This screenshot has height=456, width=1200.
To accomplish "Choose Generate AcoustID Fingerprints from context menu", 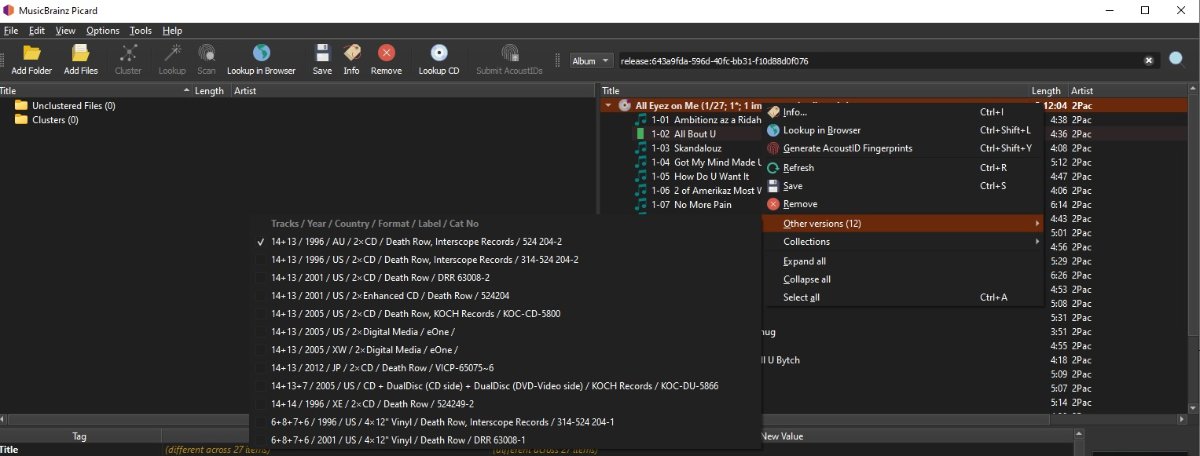I will pos(847,148).
